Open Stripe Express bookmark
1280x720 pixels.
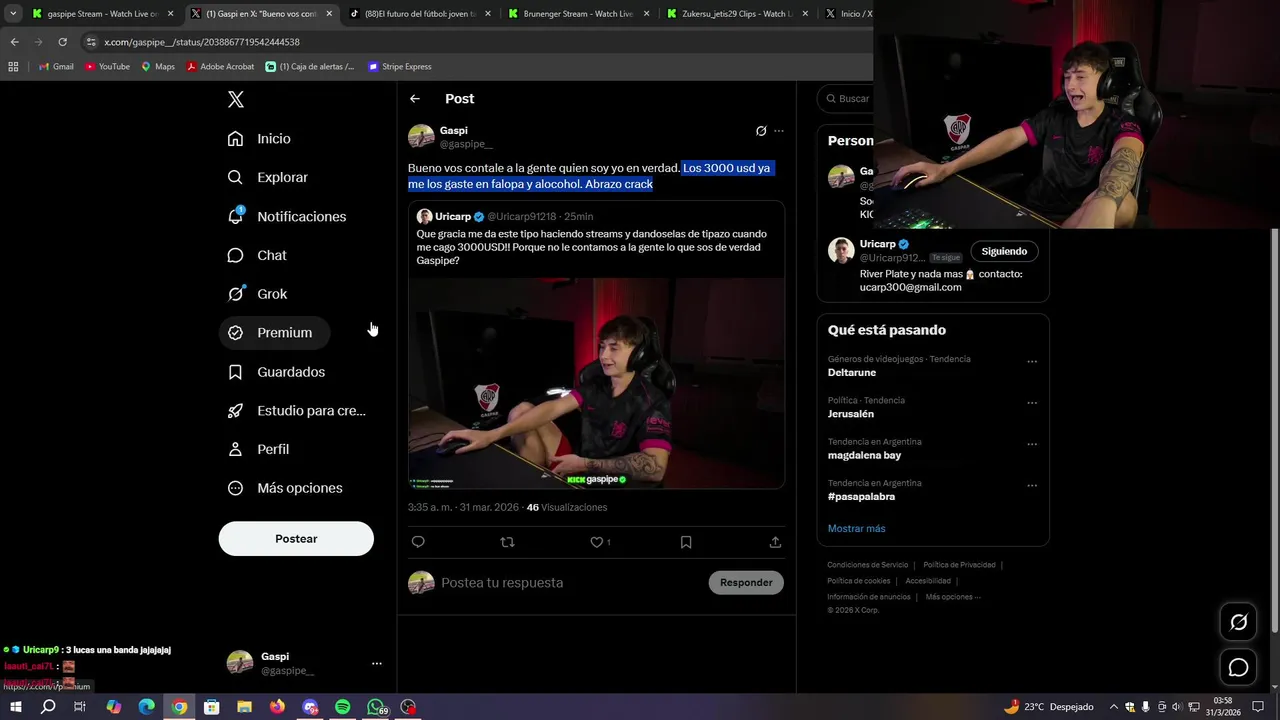[400, 67]
